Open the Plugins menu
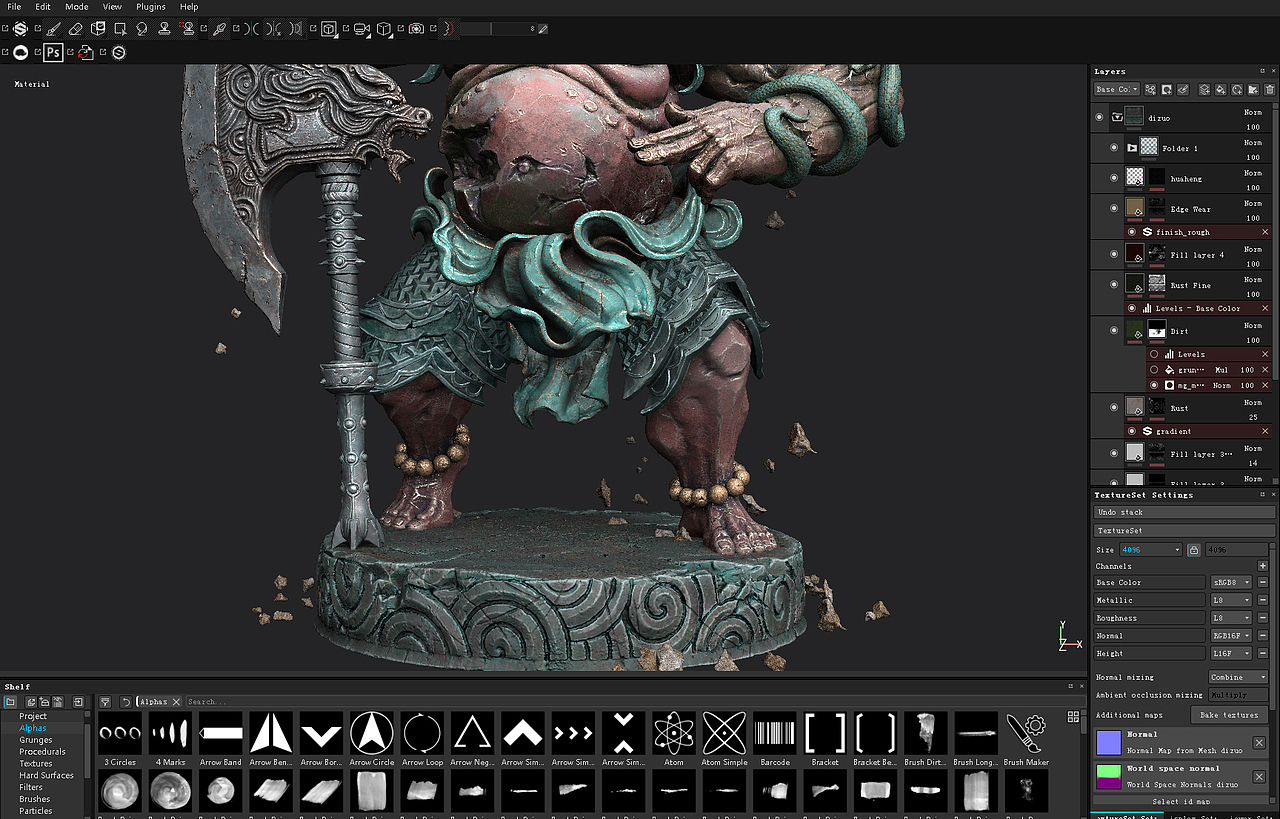This screenshot has height=819, width=1280. coord(151,7)
